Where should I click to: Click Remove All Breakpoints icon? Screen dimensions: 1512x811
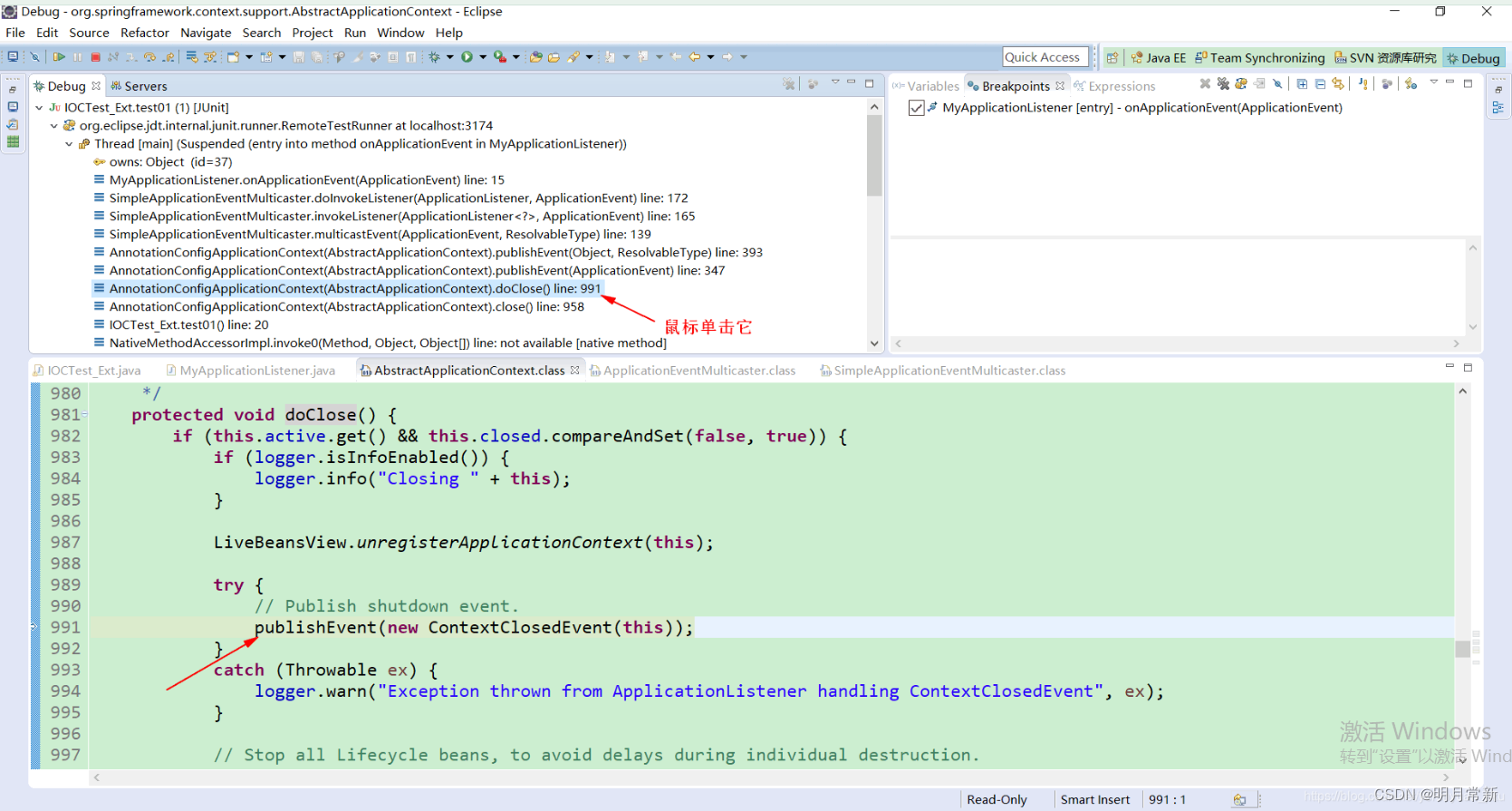[x=1223, y=83]
